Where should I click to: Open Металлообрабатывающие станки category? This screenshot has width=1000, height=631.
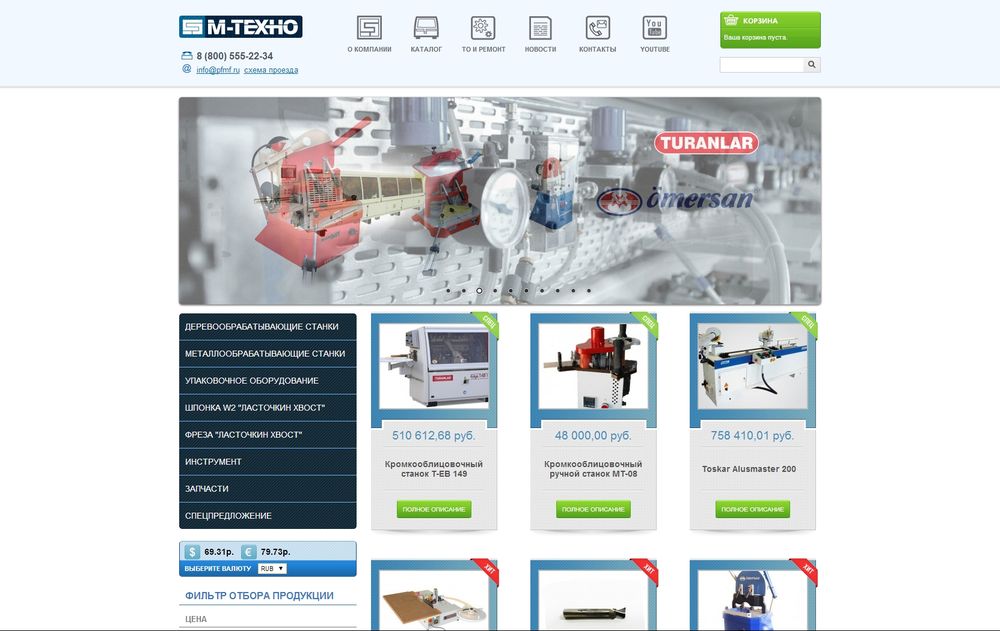coord(268,353)
